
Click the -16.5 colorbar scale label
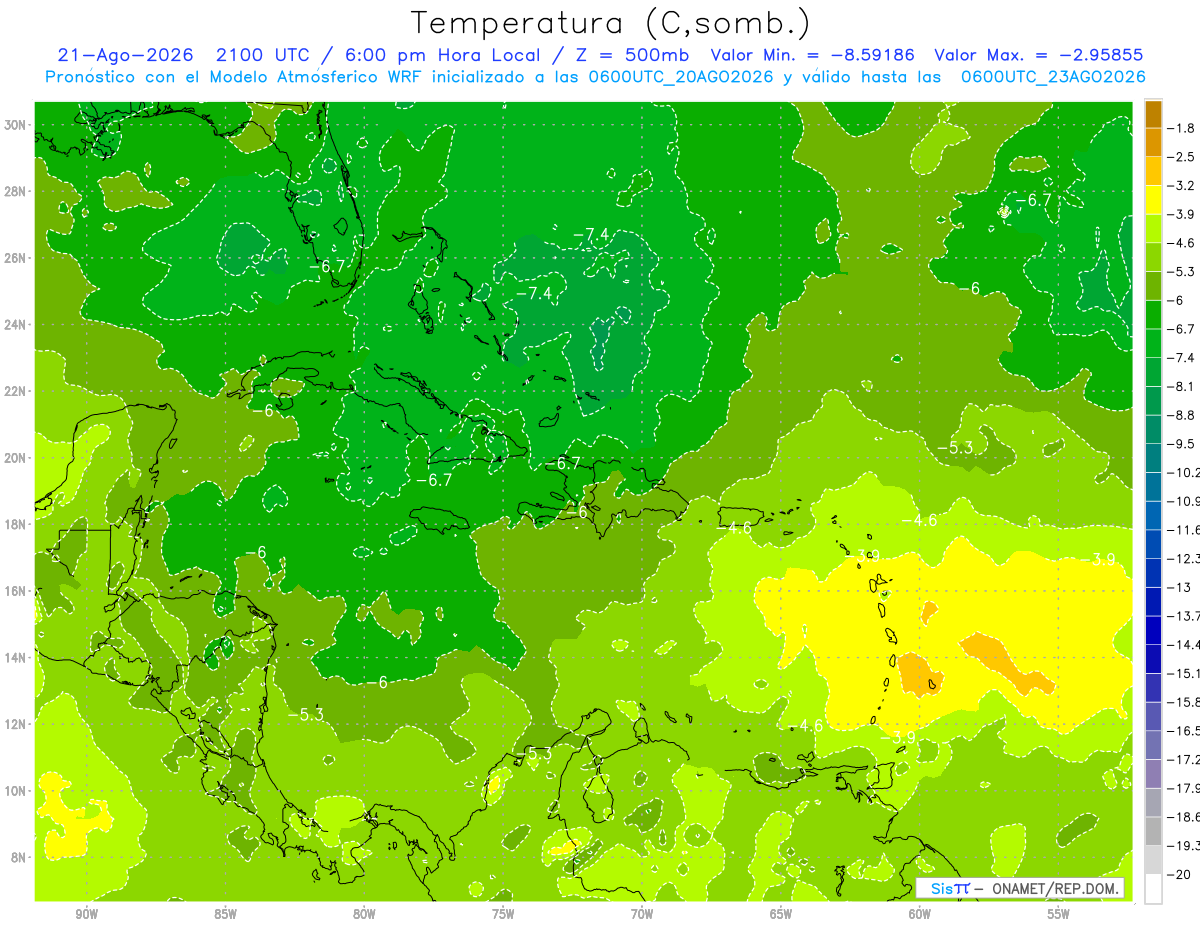click(1185, 731)
